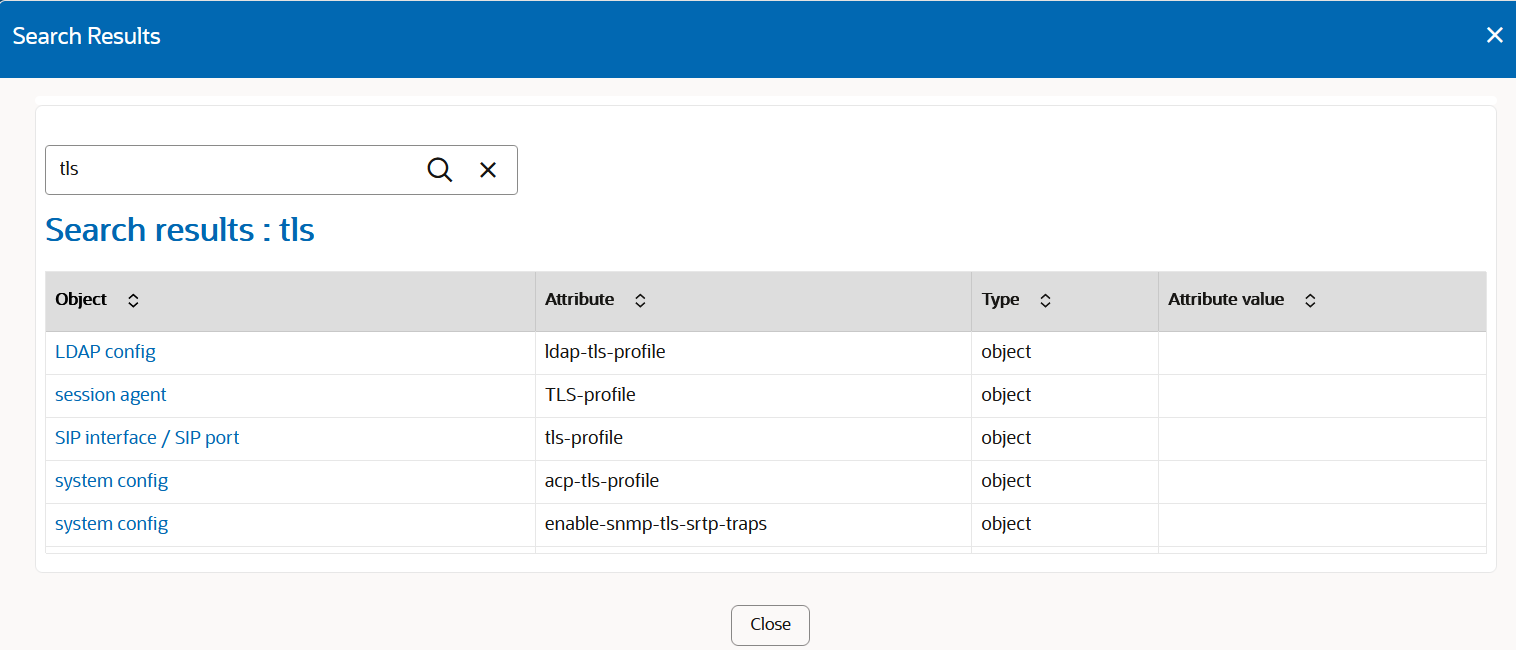This screenshot has height=650, width=1516.
Task: Dismiss the Search Results dialog with the X
Action: 1495,35
